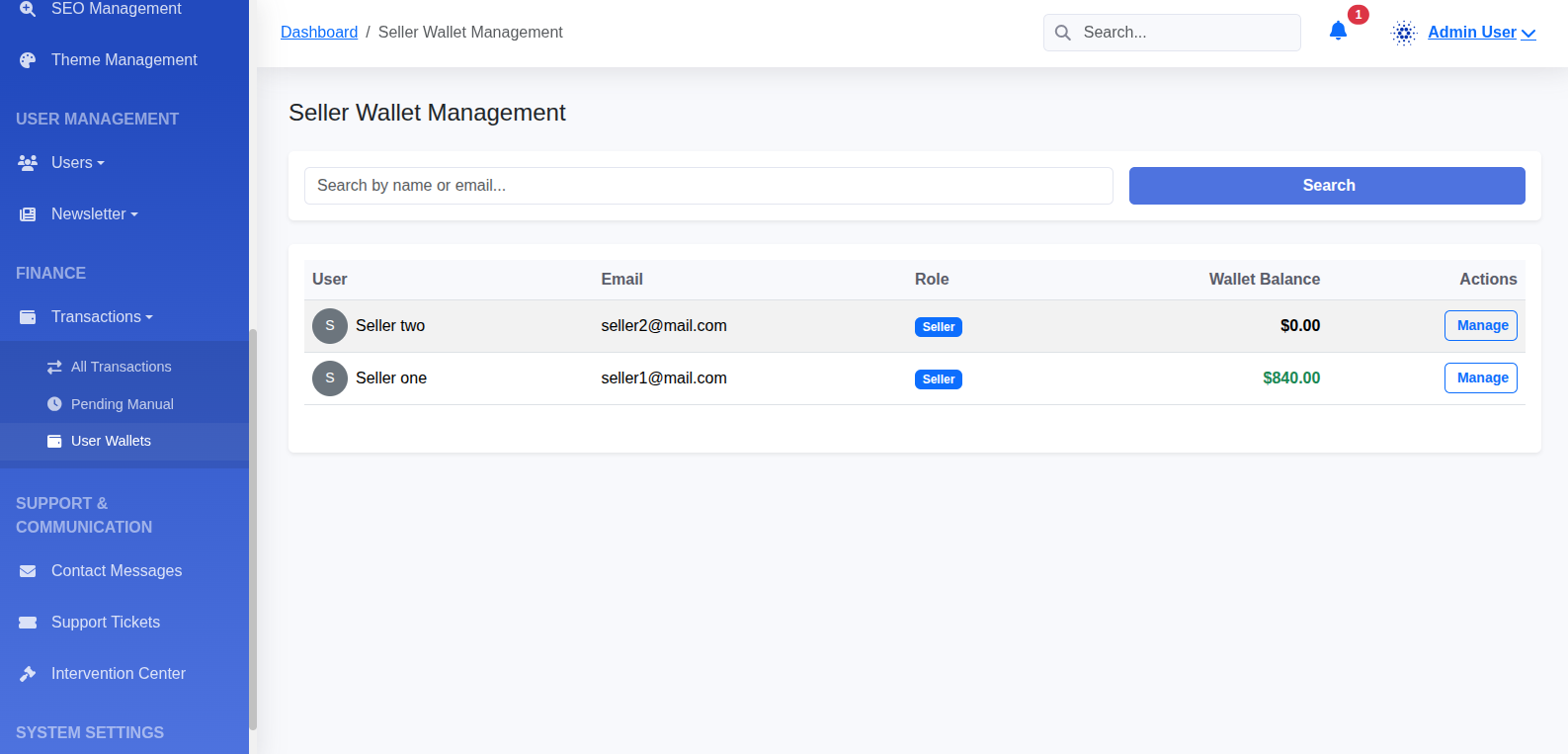1568x754 pixels.
Task: Click the seller2@mail.com email cell
Action: 664,326
